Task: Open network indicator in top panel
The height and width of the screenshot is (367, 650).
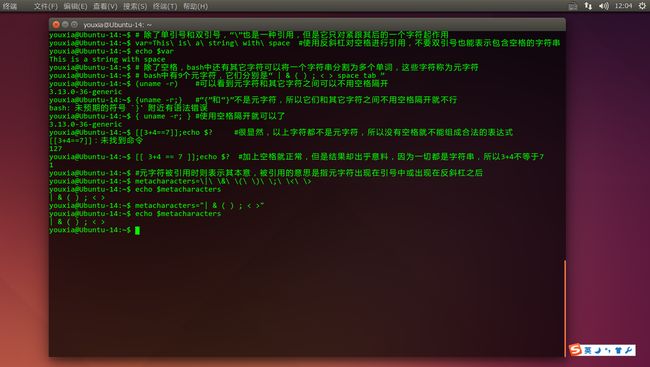Action: 588,6
